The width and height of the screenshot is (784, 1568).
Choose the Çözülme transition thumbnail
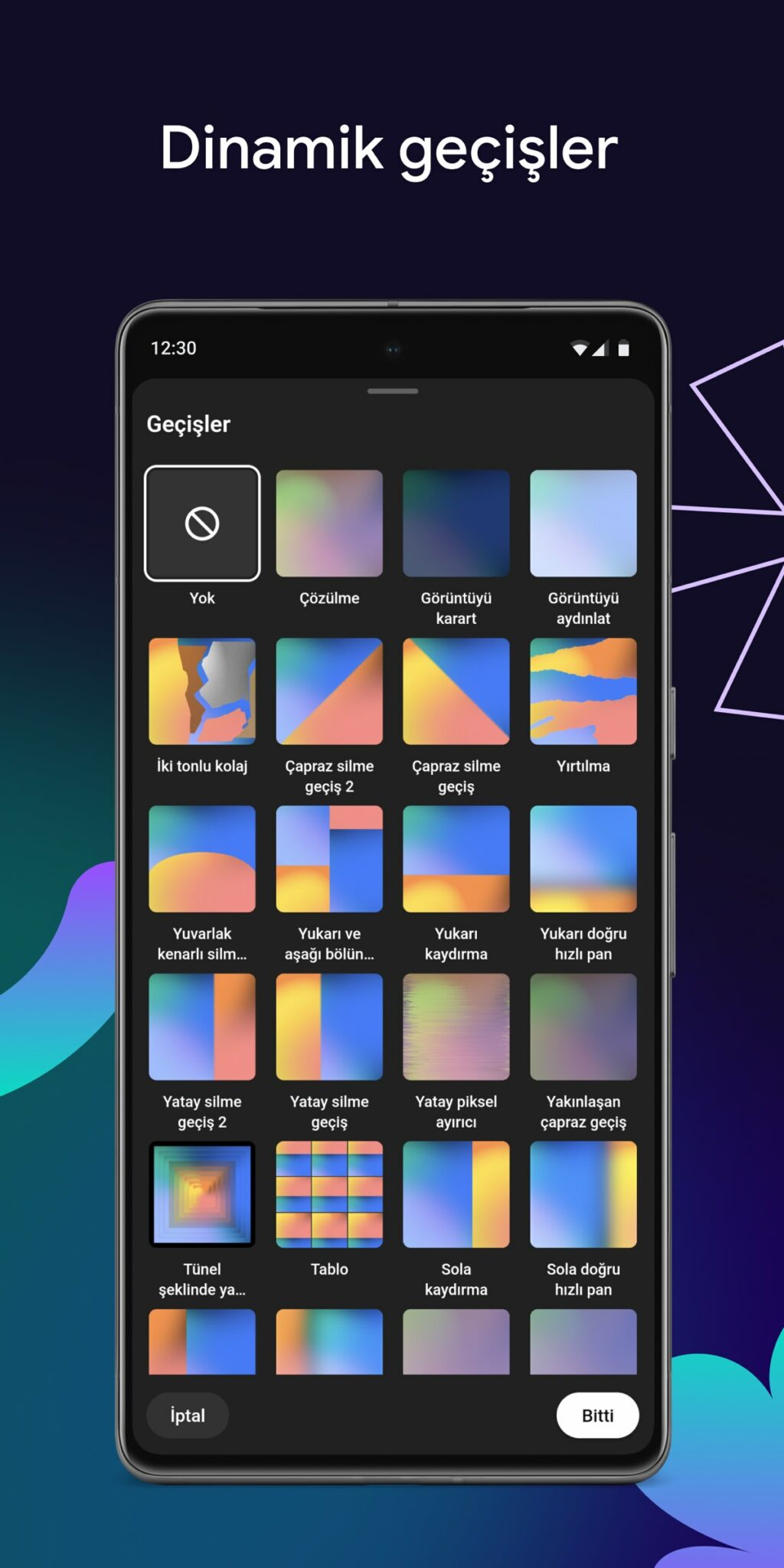pyautogui.click(x=329, y=524)
